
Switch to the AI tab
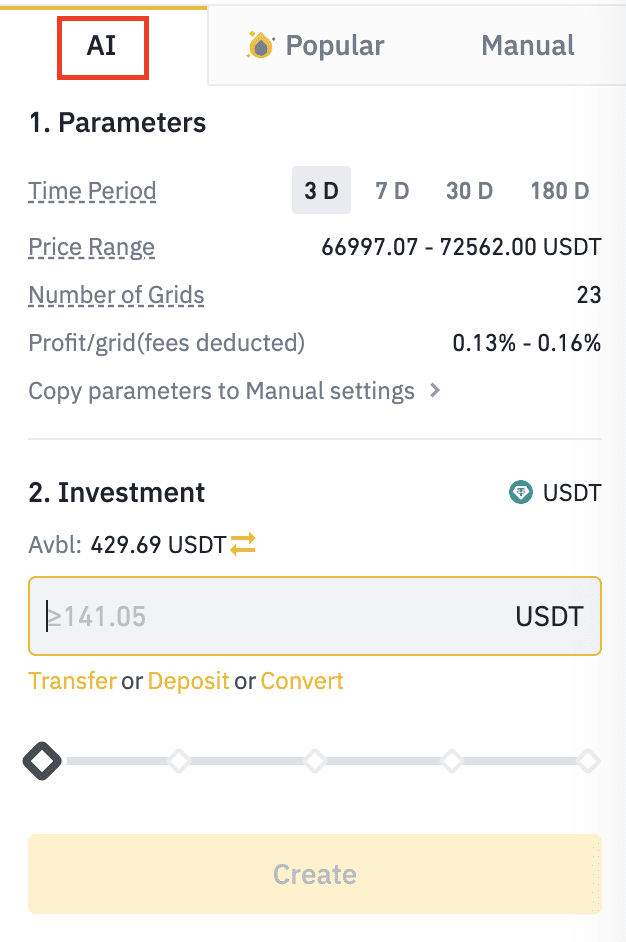102,46
